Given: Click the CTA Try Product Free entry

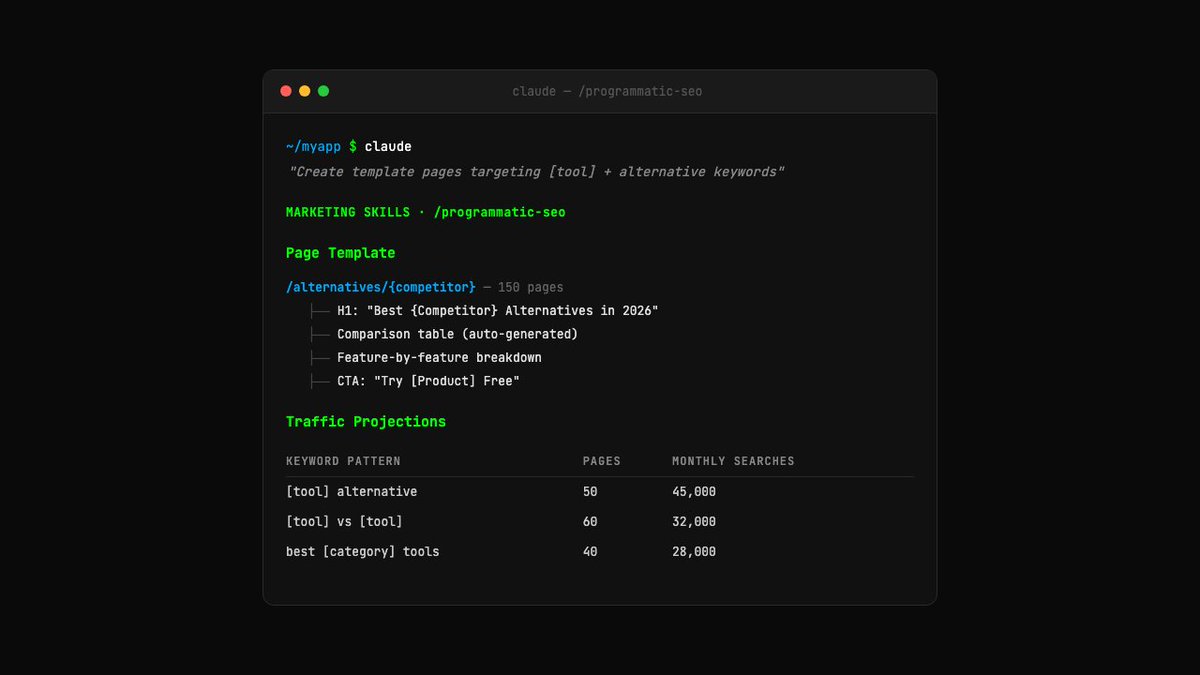Looking at the screenshot, I should pyautogui.click(x=428, y=381).
